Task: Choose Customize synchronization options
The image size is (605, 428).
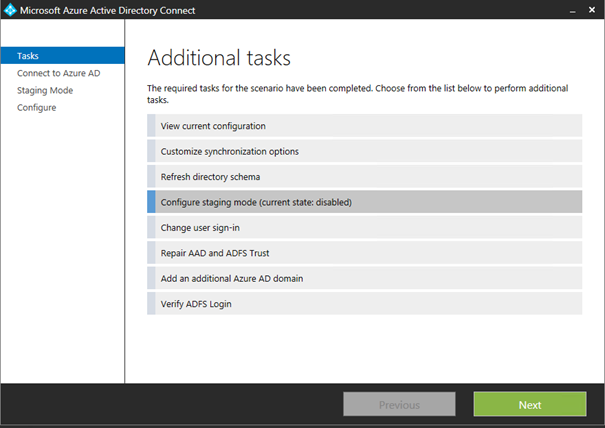Action: 364,151
